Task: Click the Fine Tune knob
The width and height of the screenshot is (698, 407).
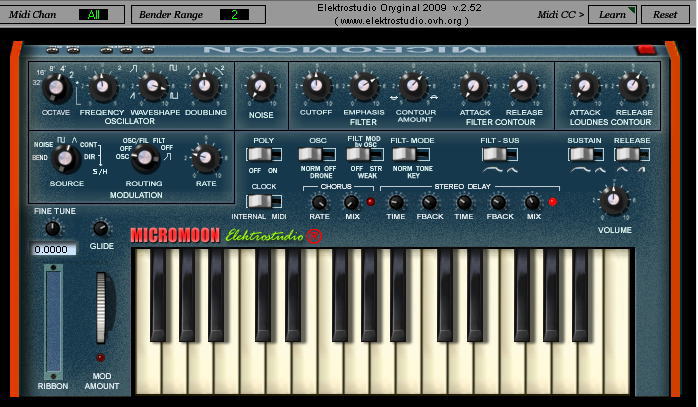Action: click(53, 229)
